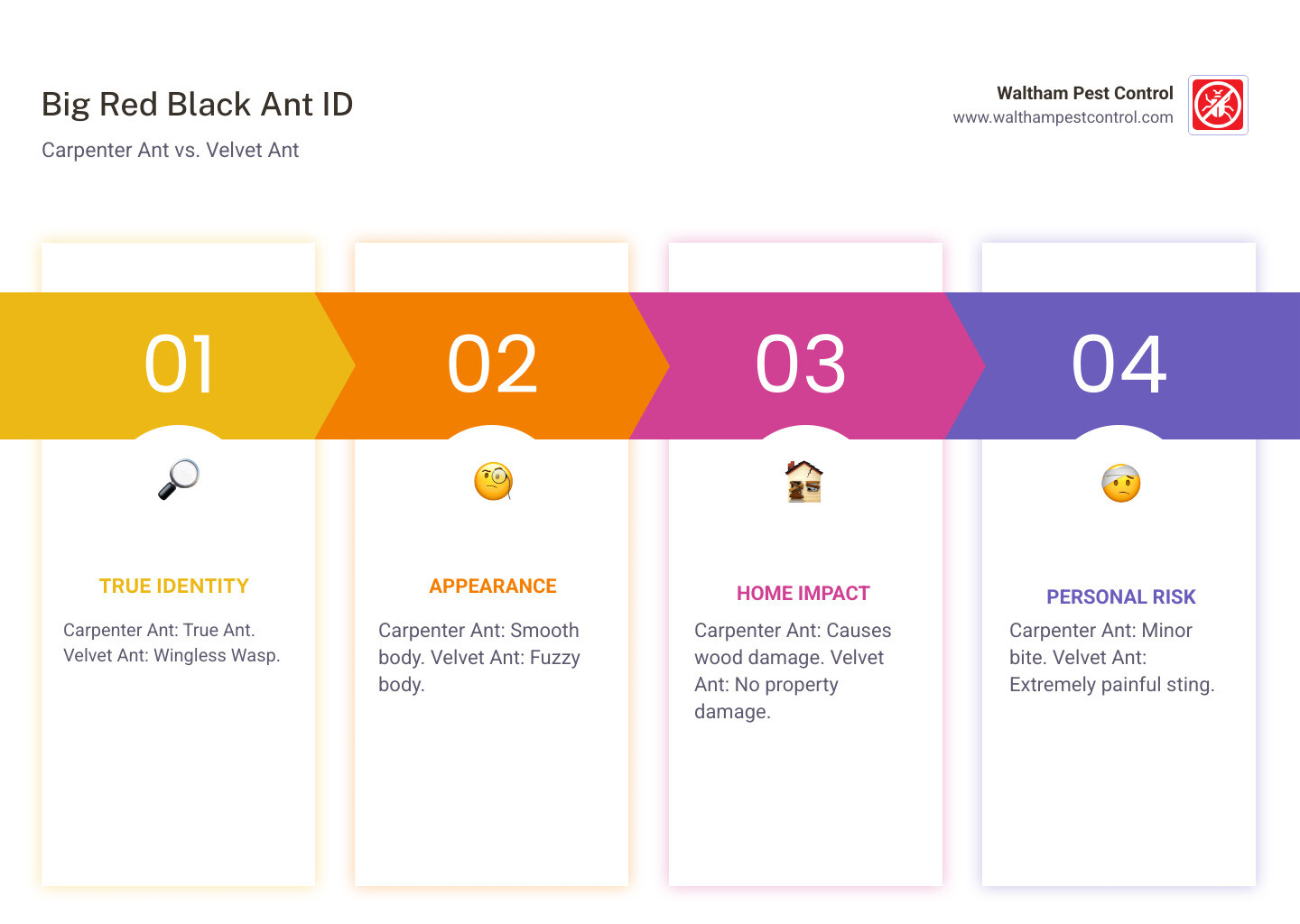Click the PERSONAL RISK heading

(x=1120, y=597)
